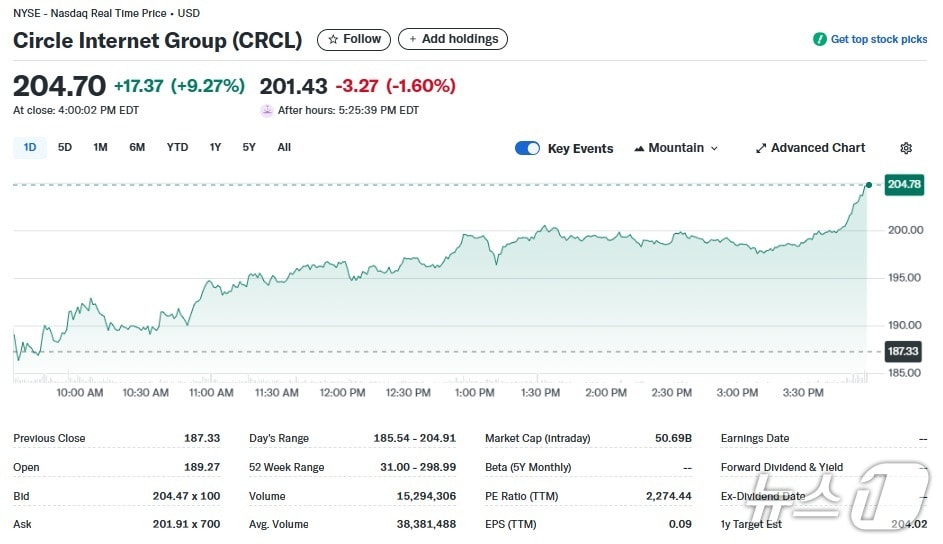943x544 pixels.
Task: Click the Mountain chart type icon
Action: click(x=639, y=148)
